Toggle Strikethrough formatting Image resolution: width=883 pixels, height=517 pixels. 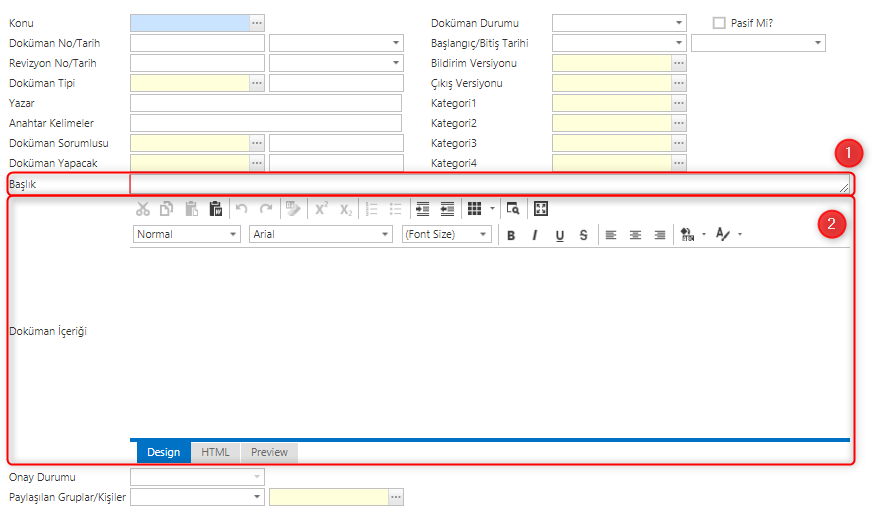coord(583,235)
